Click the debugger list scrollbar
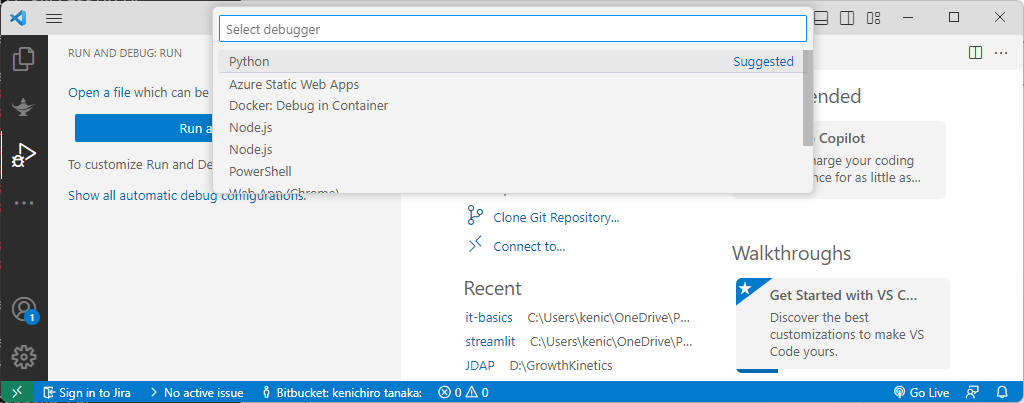1024x403 pixels. [808, 98]
